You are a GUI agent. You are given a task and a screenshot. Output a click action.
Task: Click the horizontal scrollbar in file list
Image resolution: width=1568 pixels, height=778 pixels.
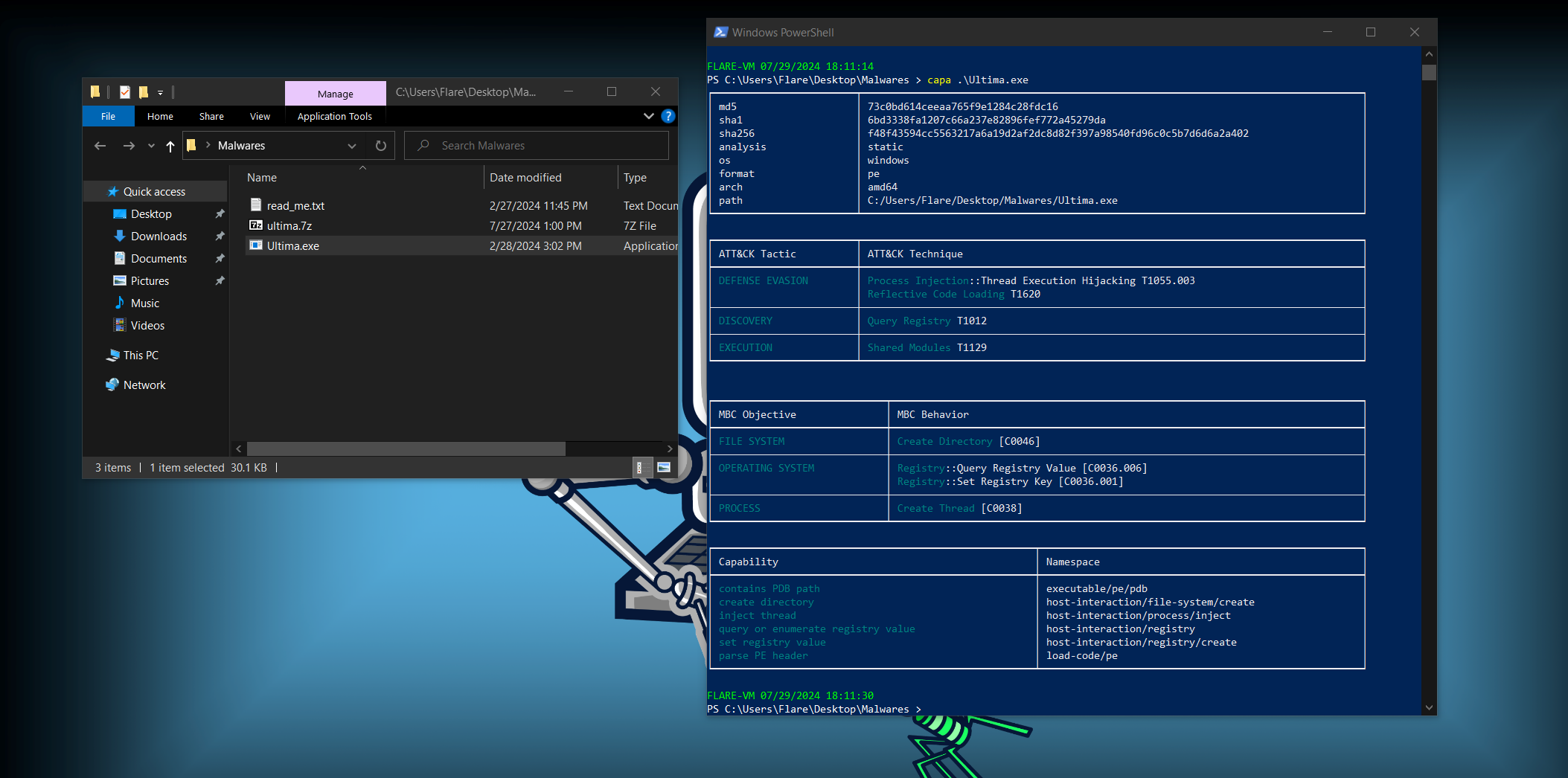click(406, 449)
